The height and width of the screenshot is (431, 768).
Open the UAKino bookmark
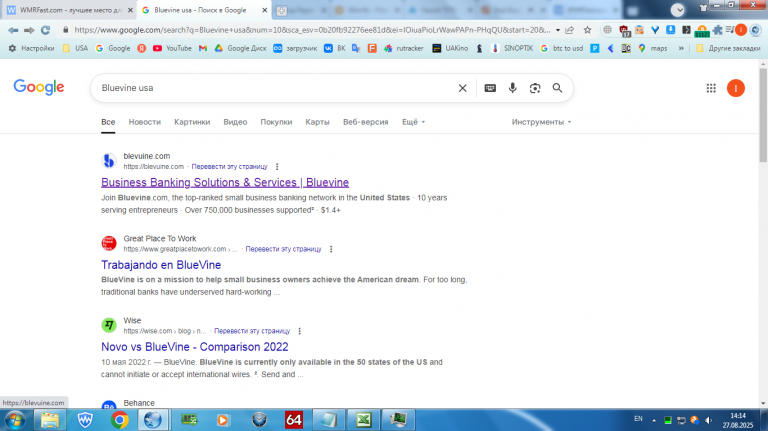tap(450, 48)
